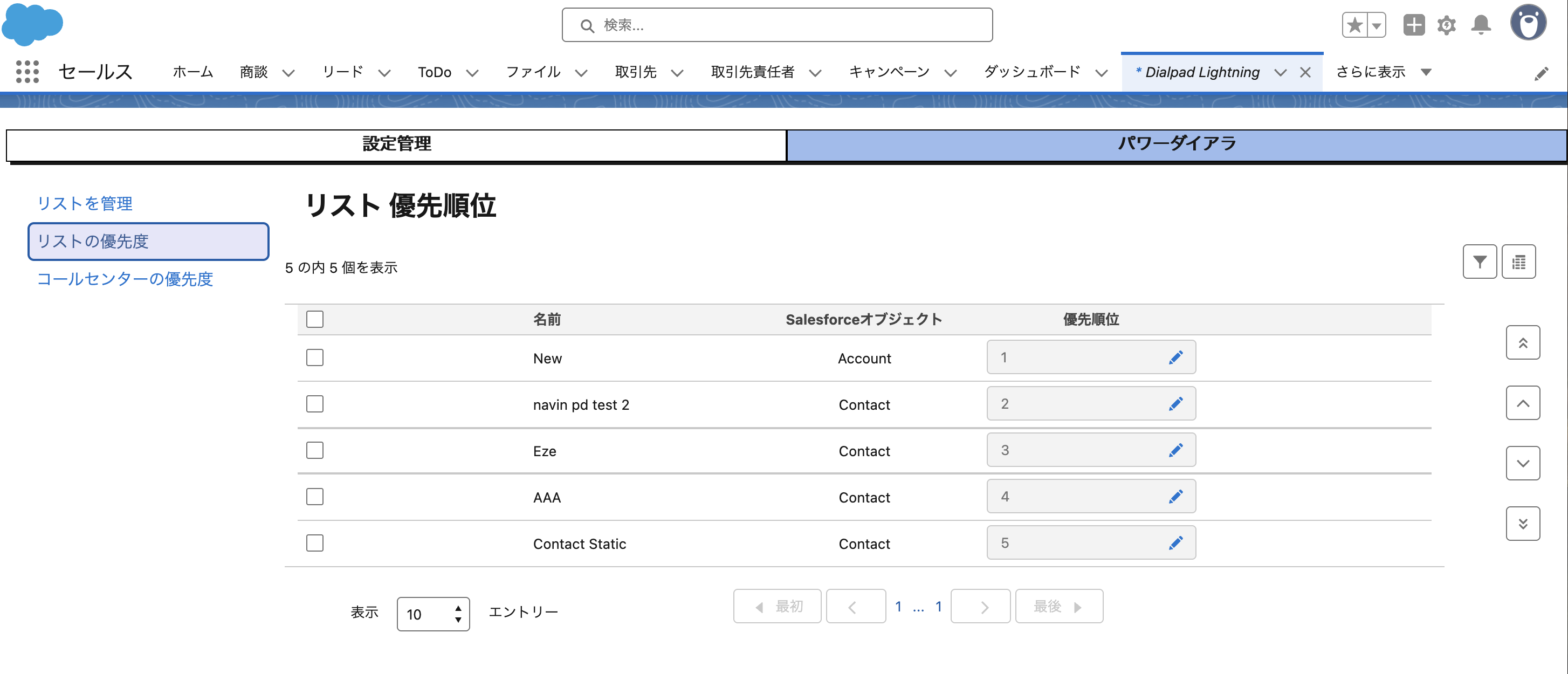Click page number 1 before the ellipsis

pyautogui.click(x=898, y=607)
